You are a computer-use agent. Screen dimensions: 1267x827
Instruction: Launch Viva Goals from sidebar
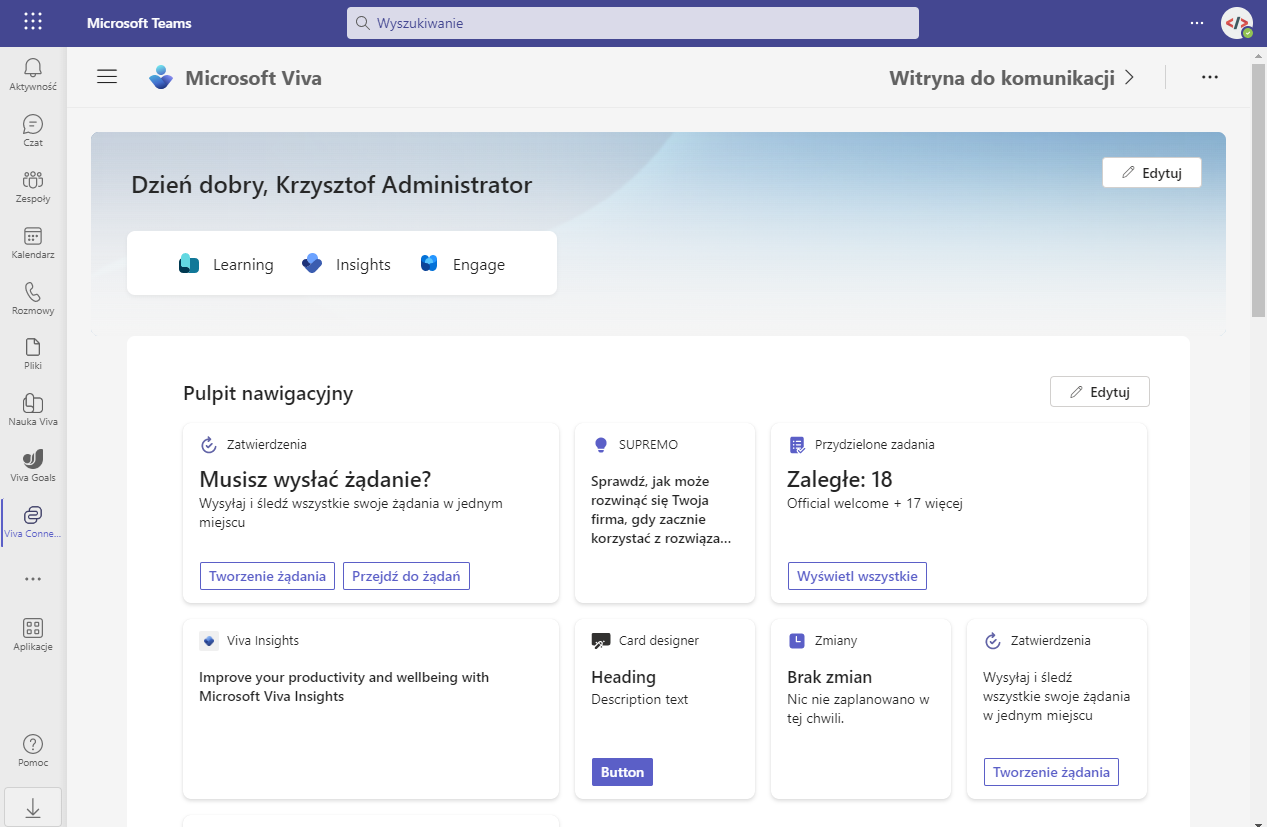point(33,465)
